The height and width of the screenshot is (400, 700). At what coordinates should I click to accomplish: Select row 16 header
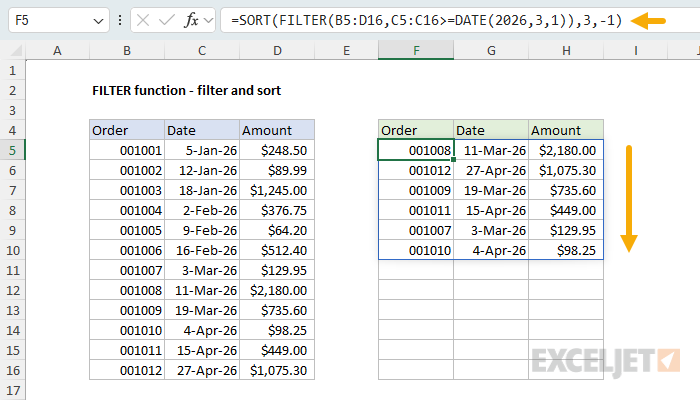[12, 371]
